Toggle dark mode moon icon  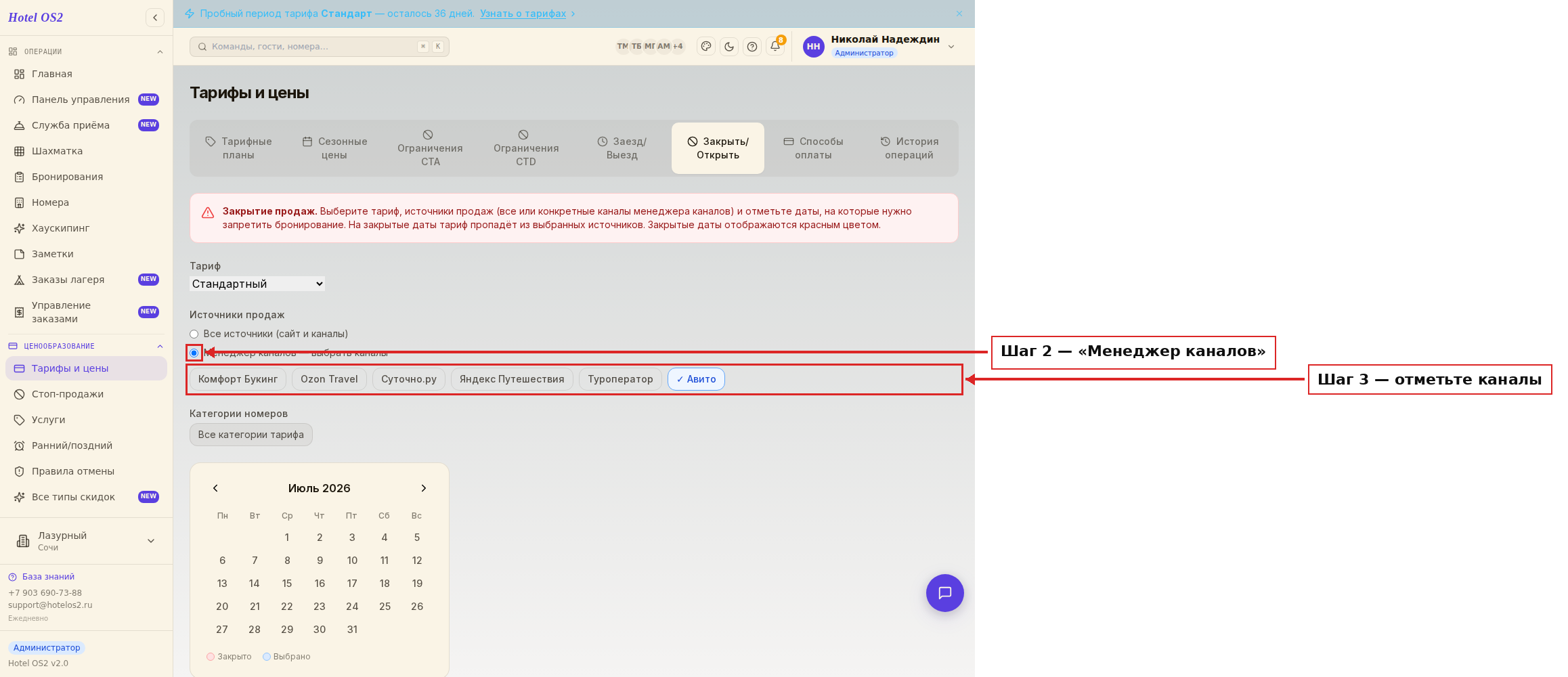[729, 47]
